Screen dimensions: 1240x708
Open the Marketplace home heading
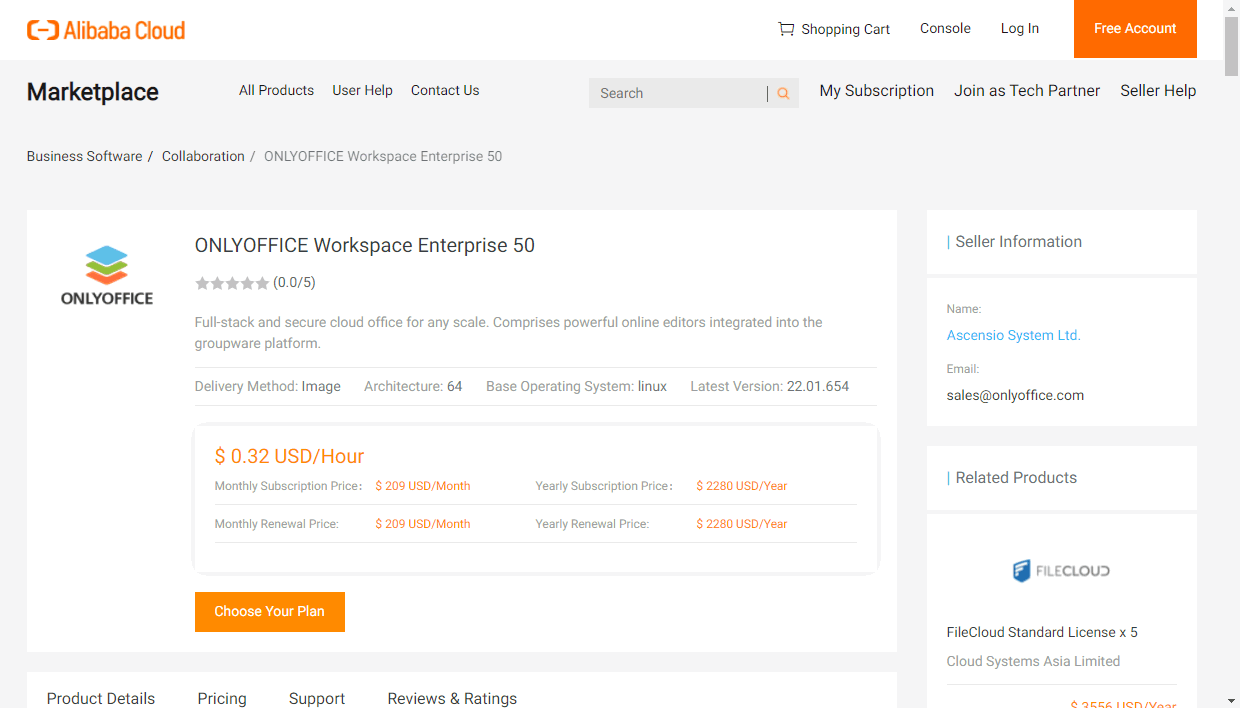coord(93,92)
